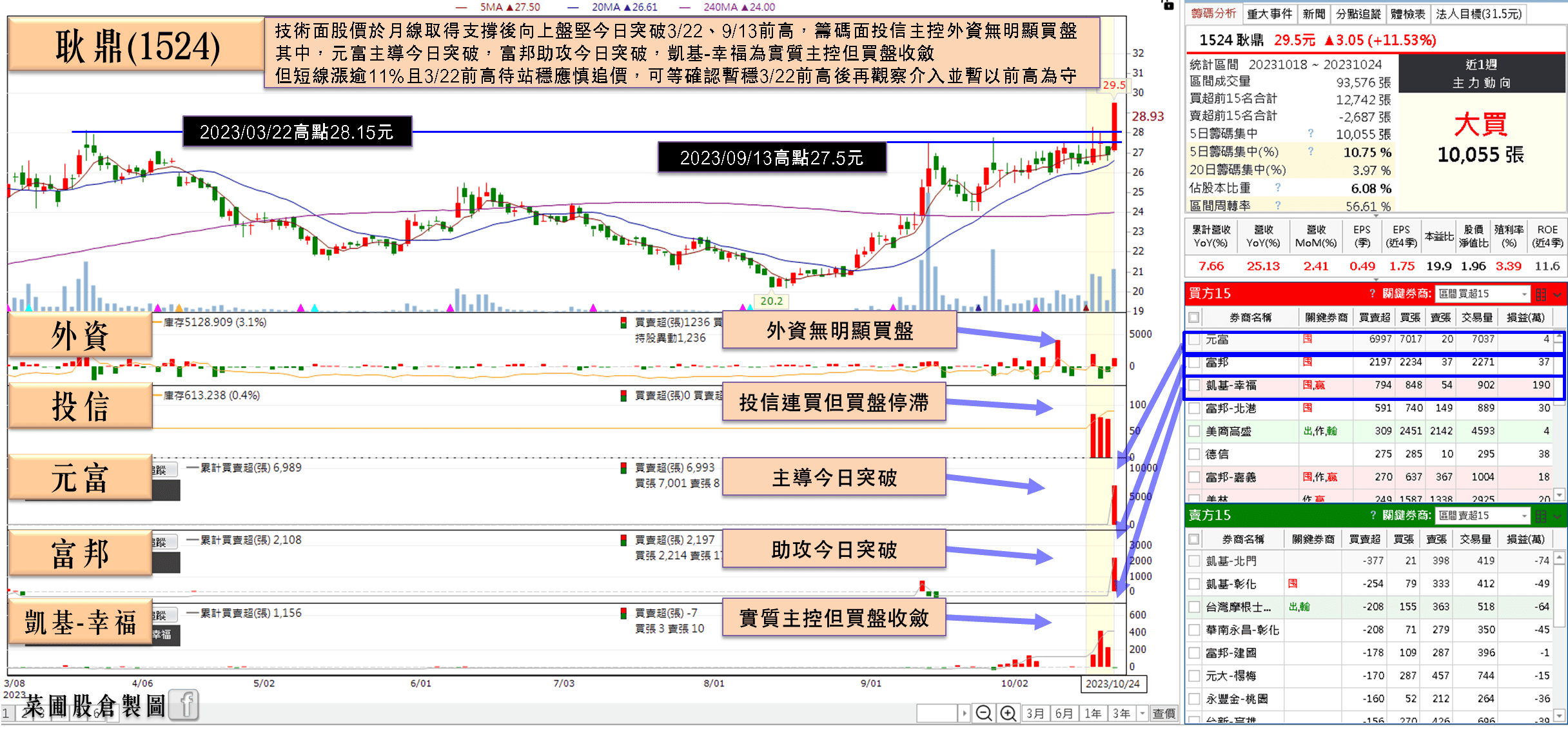Image resolution: width=1568 pixels, height=740 pixels.
Task: Expand the time range dropdown arrow after 3年
Action: [1142, 713]
